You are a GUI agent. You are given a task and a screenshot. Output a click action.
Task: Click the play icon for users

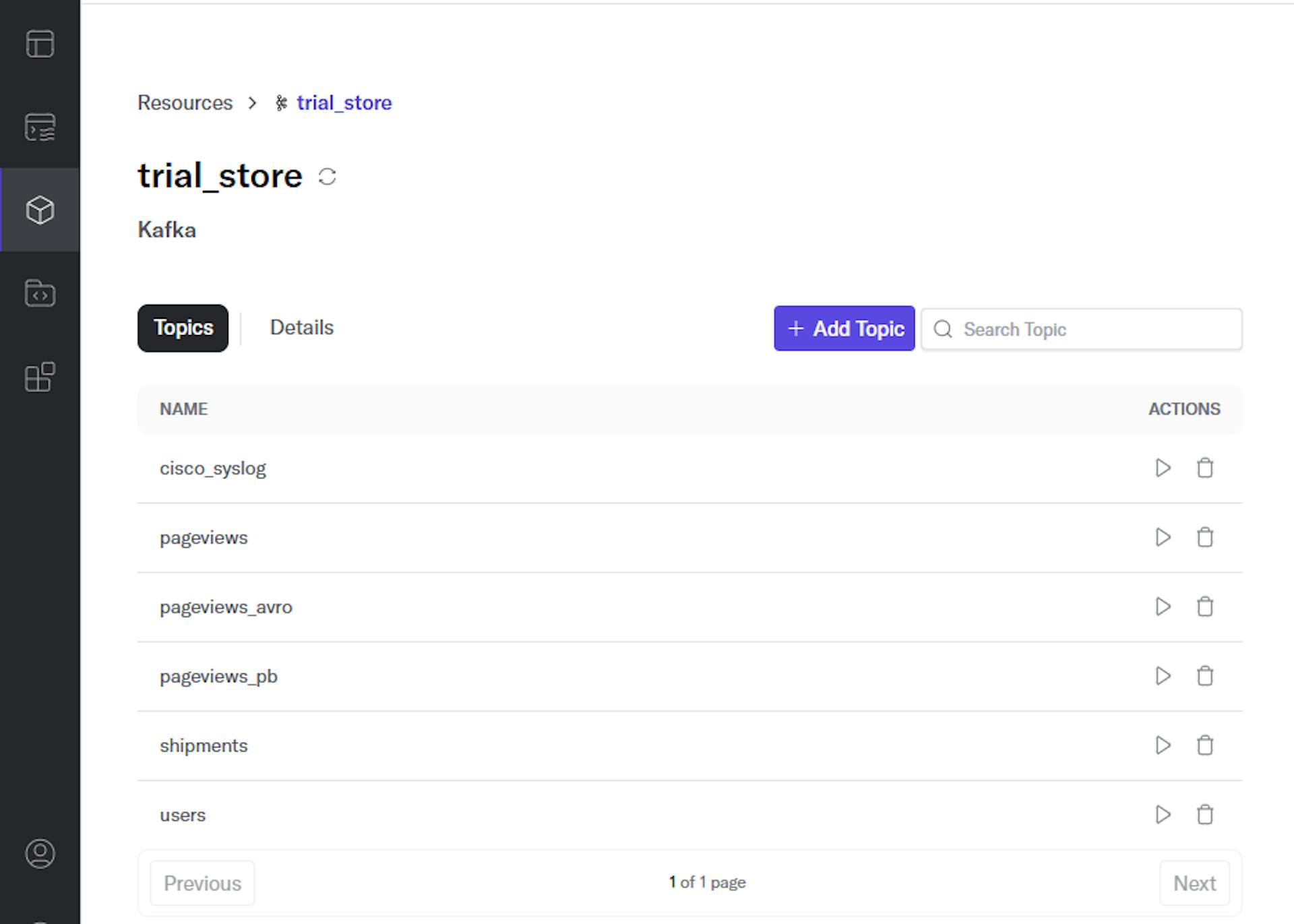(1163, 814)
